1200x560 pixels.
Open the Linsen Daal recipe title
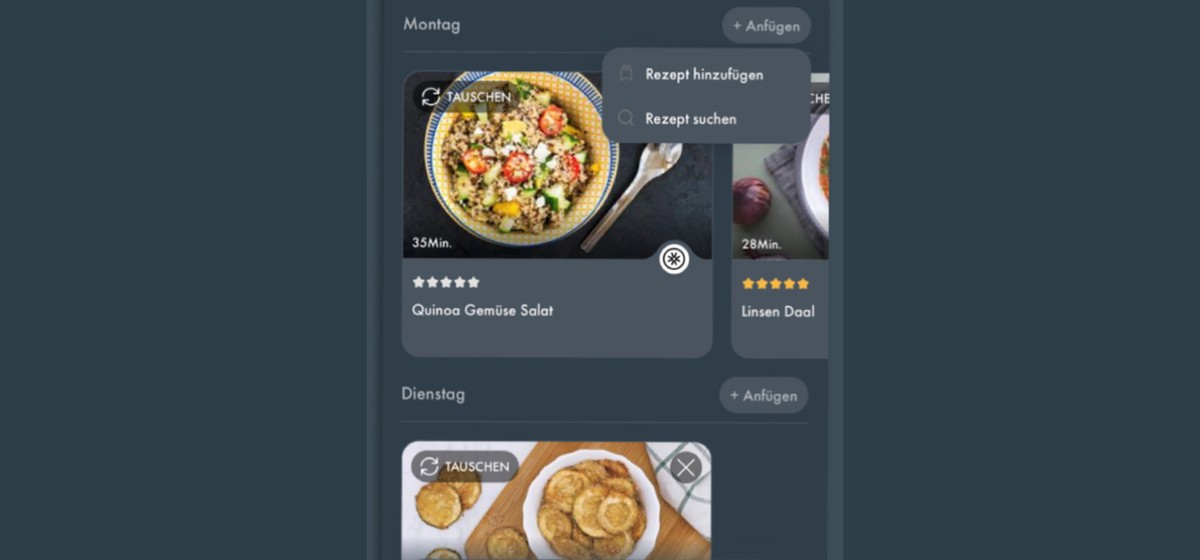coord(778,311)
